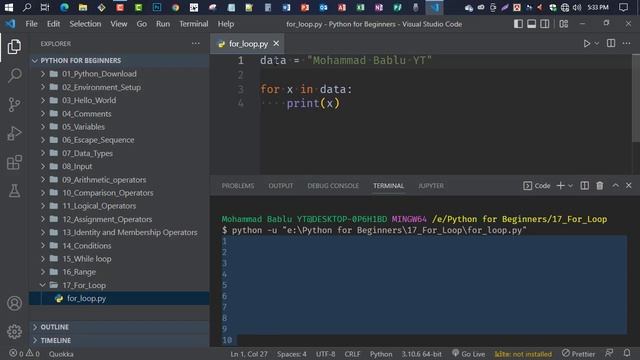Kill terminal with trash icon
Viewport: 640px width, 360px height.
[600, 186]
